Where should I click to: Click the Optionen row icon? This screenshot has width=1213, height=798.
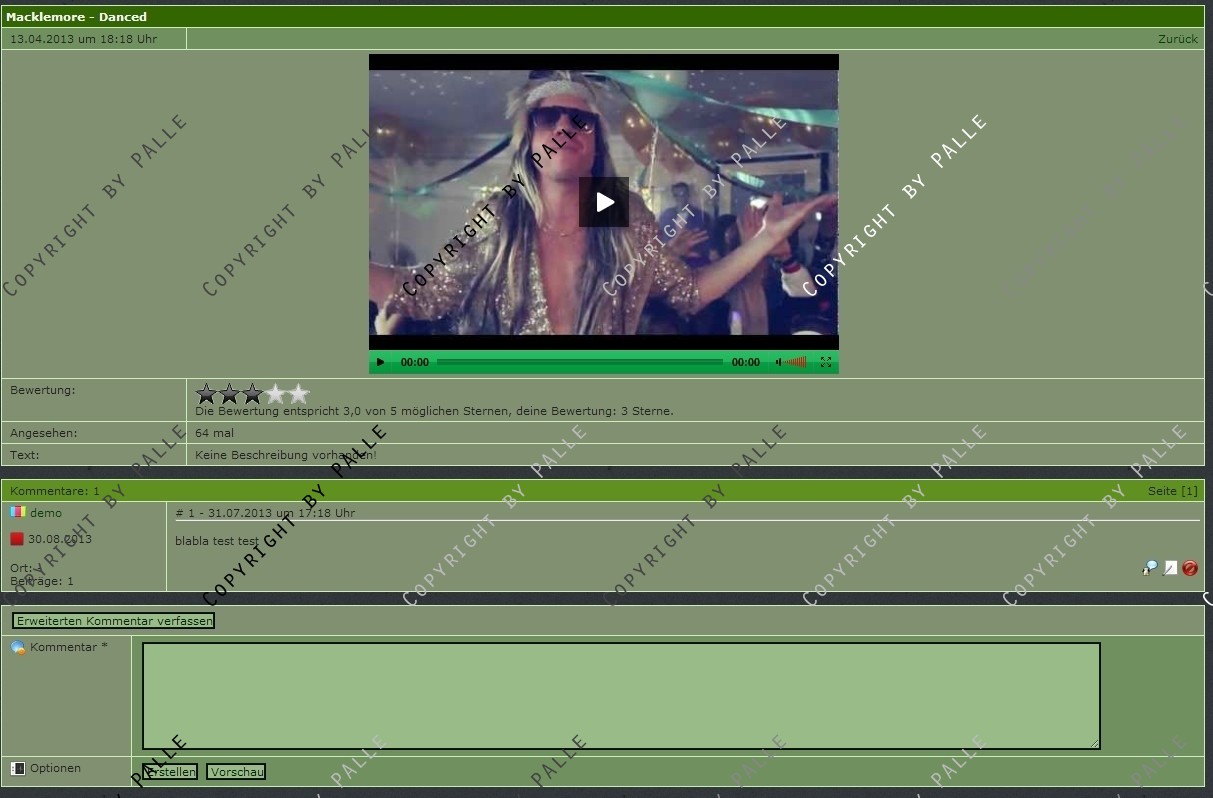(18, 768)
